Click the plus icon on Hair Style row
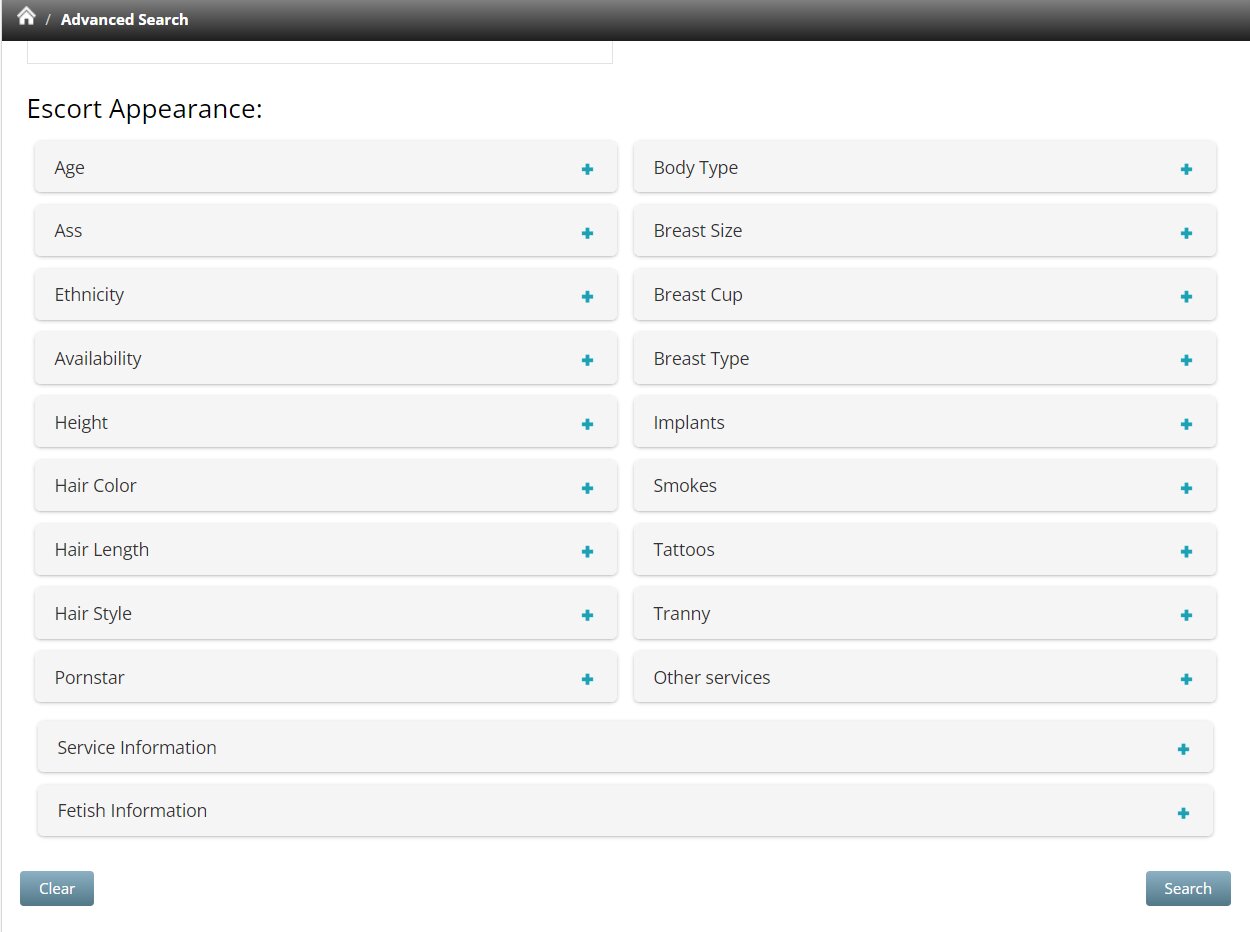This screenshot has width=1250, height=932. click(x=587, y=615)
